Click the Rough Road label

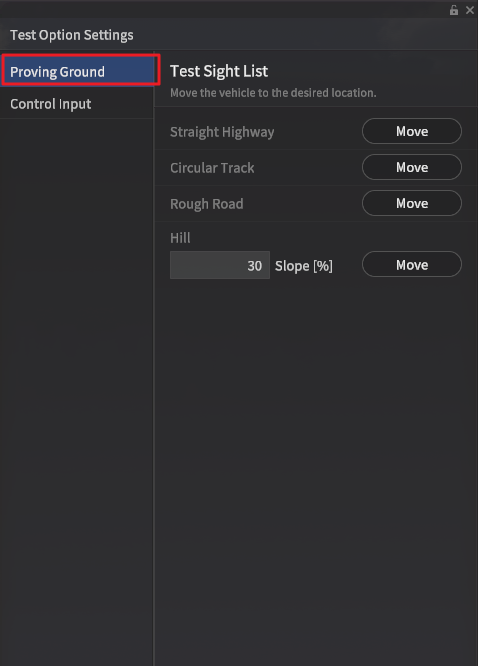point(206,204)
